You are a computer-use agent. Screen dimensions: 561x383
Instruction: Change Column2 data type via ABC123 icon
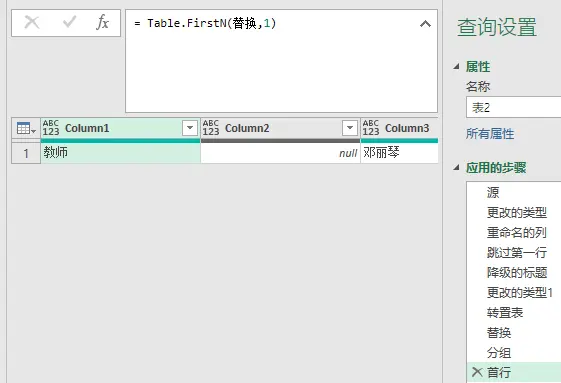click(211, 128)
